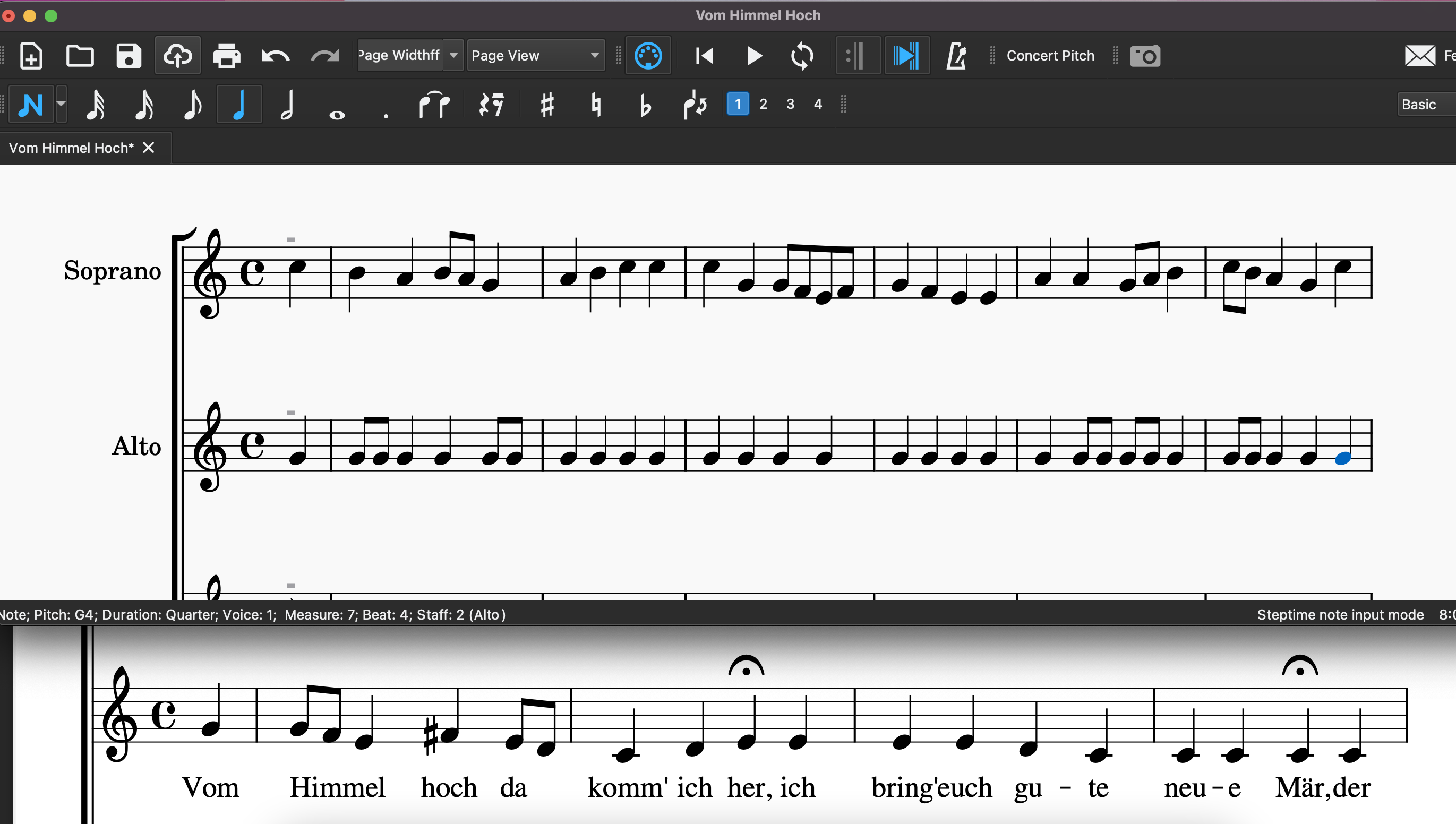Flip note direction

pyautogui.click(x=695, y=104)
